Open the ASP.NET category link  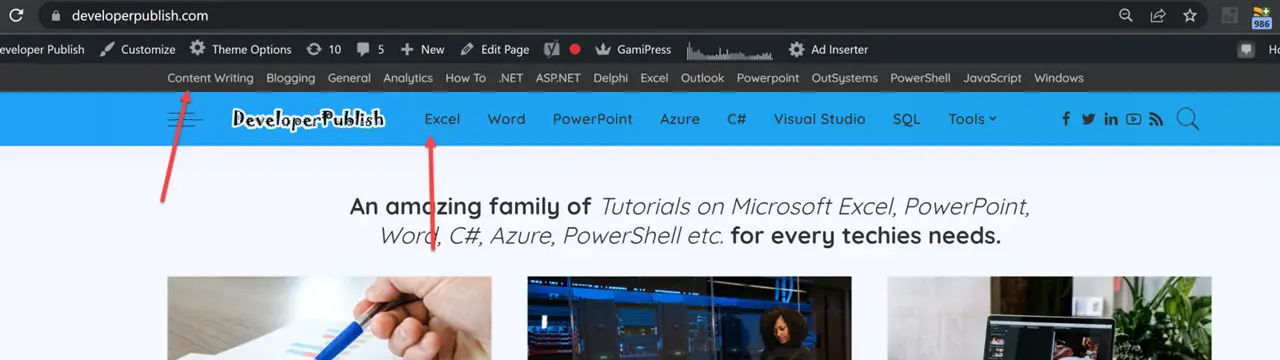click(558, 78)
